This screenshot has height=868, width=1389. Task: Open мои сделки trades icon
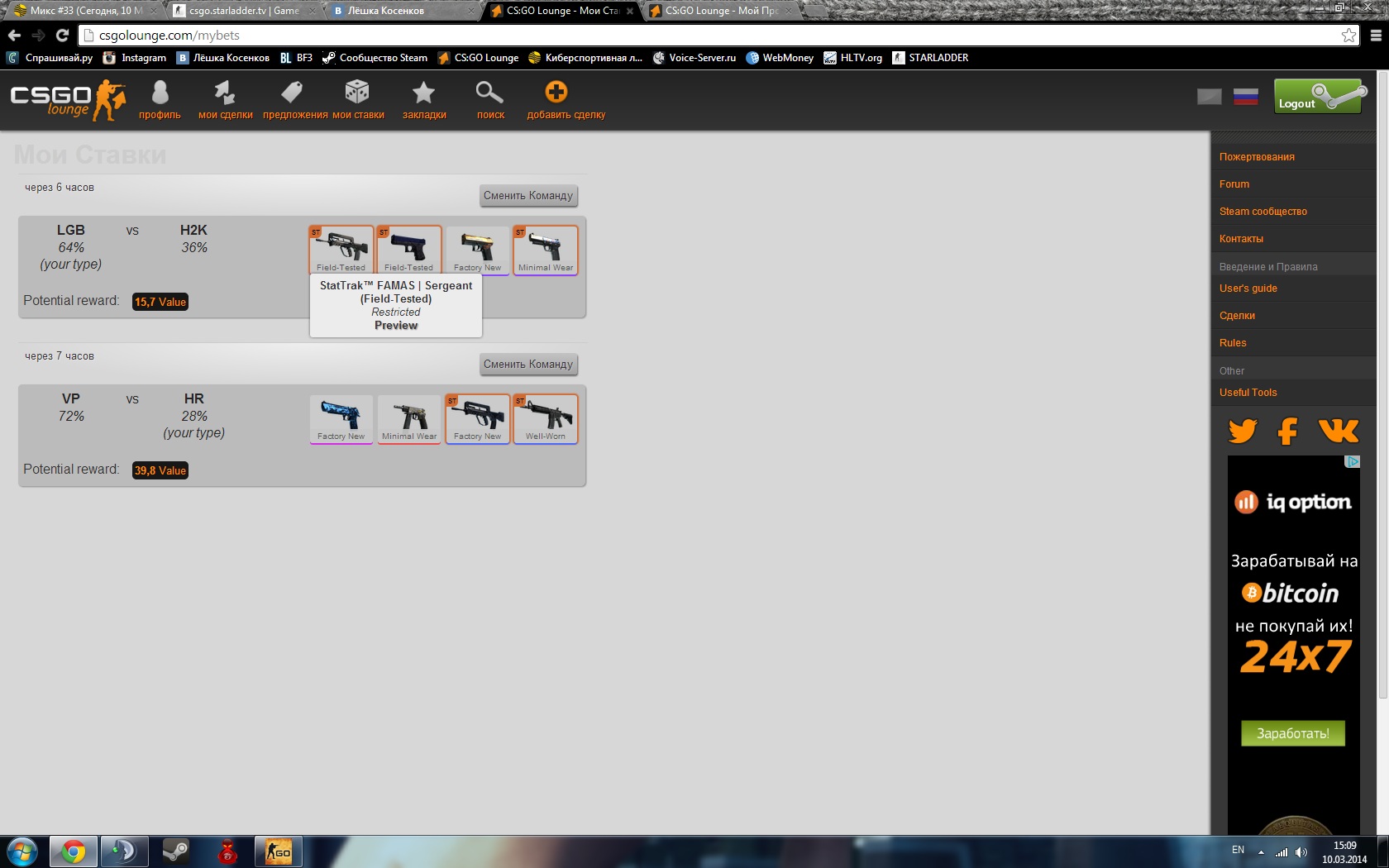click(x=225, y=92)
